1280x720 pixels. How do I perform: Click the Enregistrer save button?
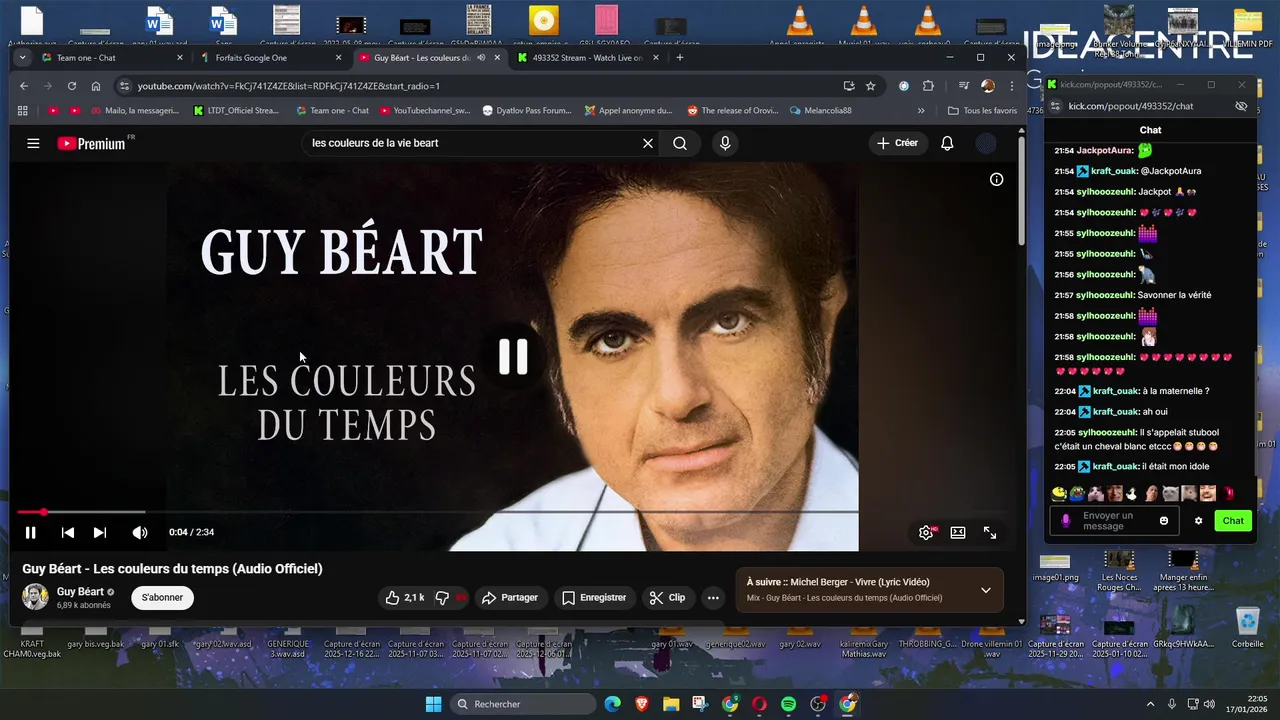pos(594,598)
